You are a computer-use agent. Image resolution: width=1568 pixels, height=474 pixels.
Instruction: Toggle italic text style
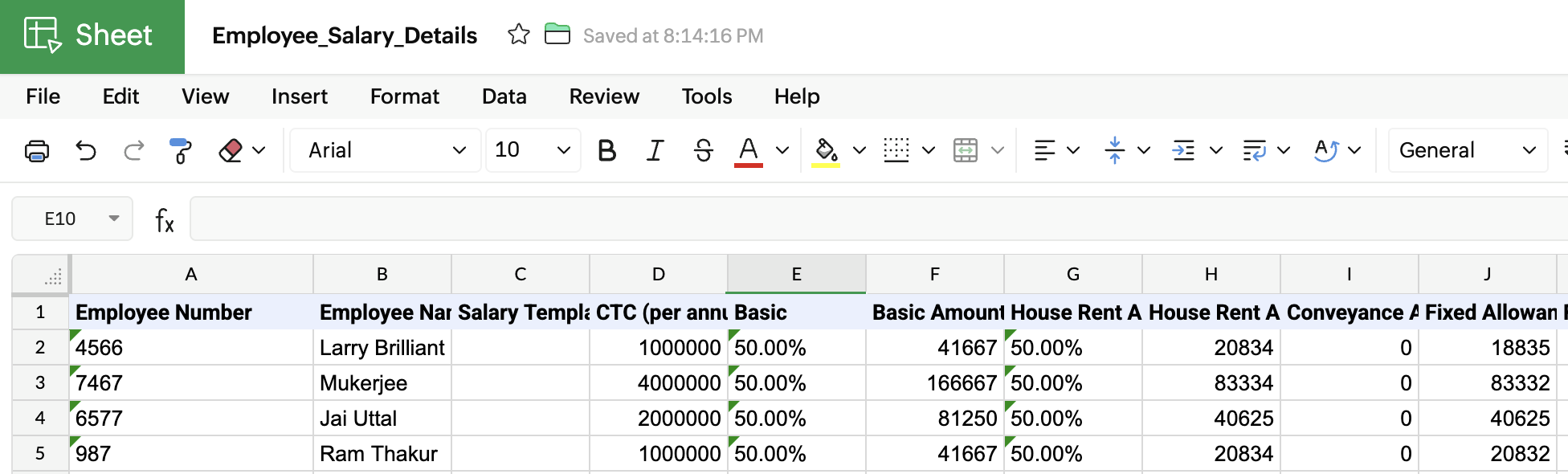(655, 150)
